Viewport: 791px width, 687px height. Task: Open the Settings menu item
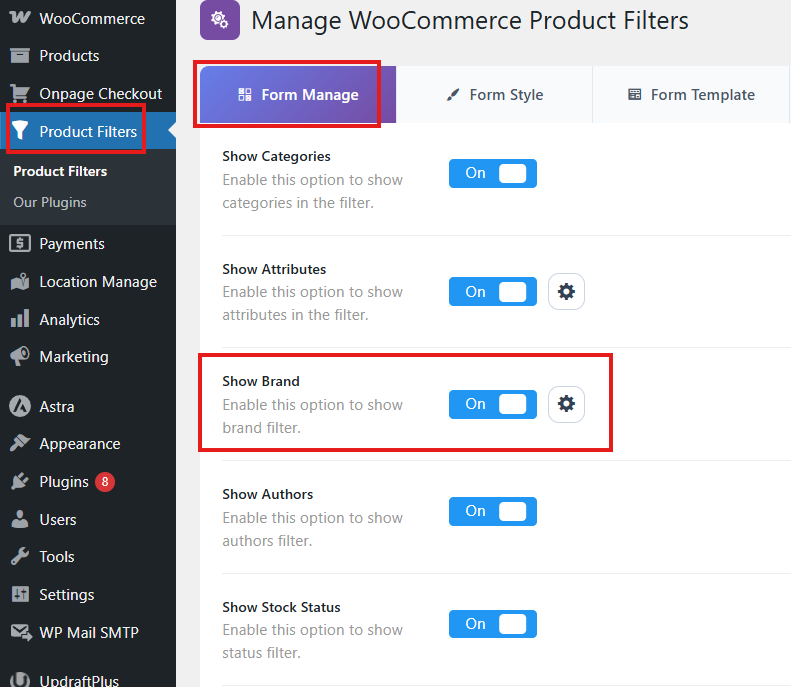point(88,594)
